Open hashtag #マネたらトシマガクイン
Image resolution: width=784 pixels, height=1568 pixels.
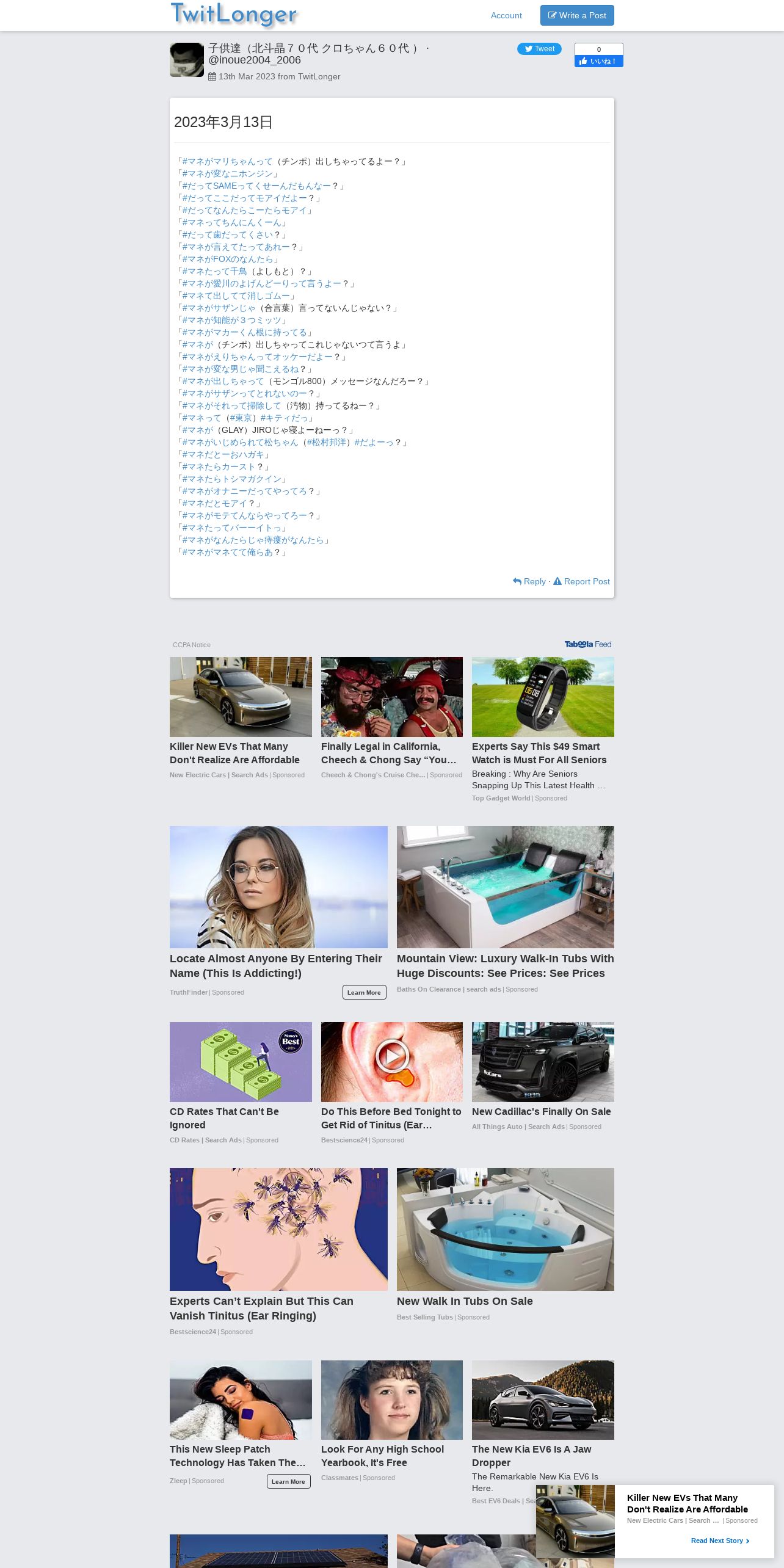coord(231,479)
